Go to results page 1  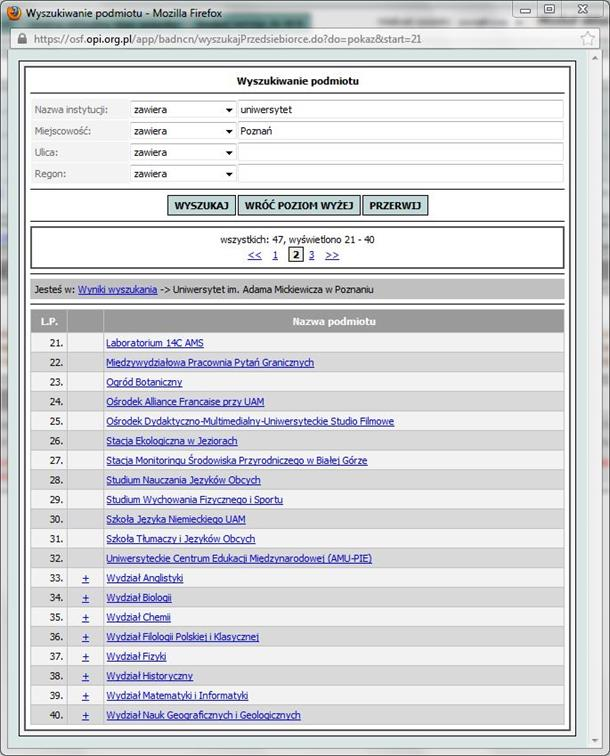[275, 255]
